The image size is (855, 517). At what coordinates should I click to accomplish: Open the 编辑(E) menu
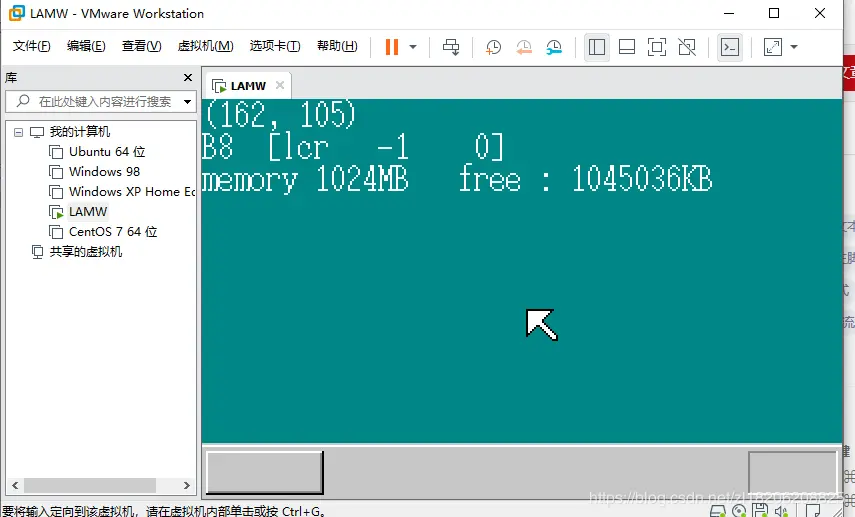(x=86, y=46)
